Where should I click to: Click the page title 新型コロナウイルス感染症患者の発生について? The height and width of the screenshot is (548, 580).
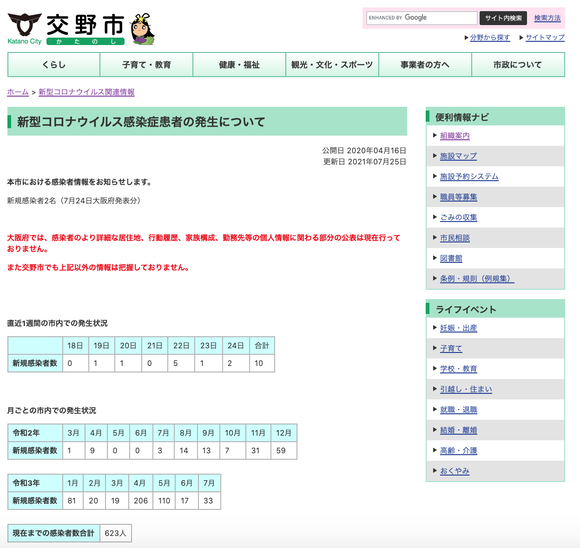[141, 122]
